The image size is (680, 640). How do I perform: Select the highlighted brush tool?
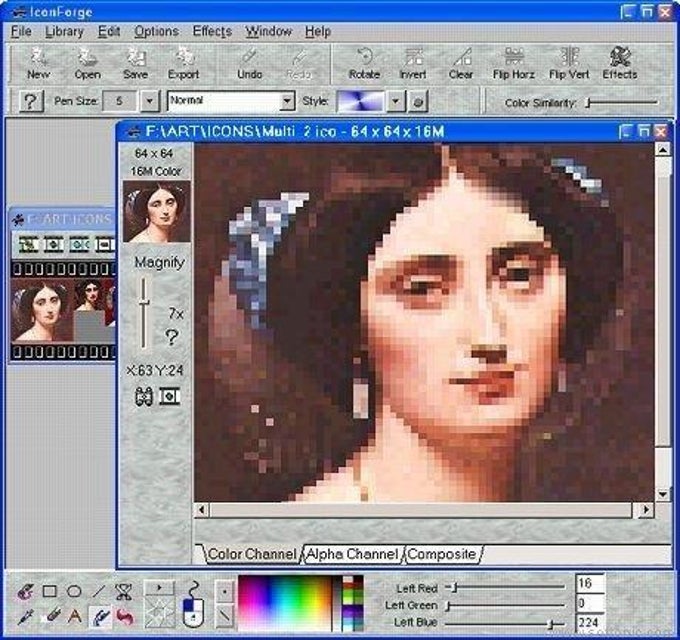100,617
